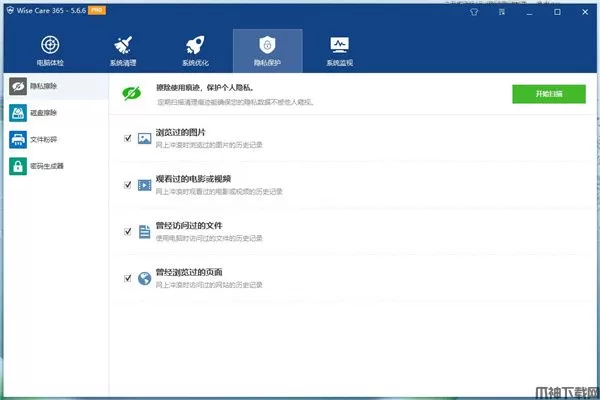Click the globe icon beside 曾经浏览过的页面
600x400 pixels.
point(144,278)
